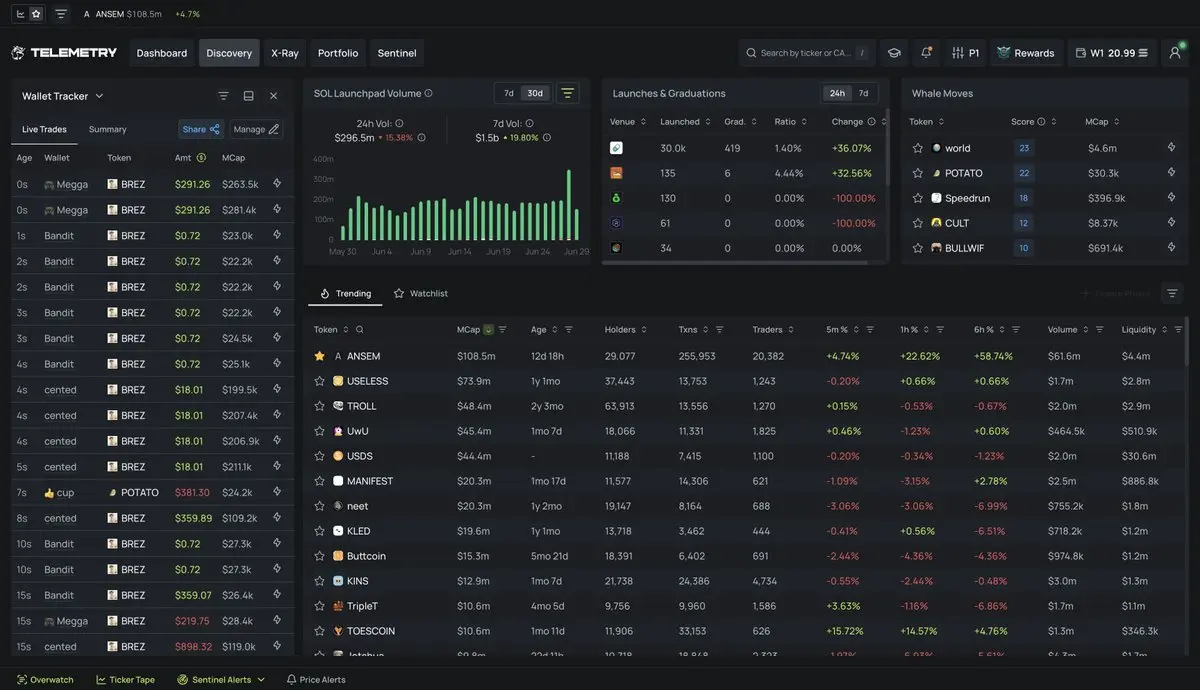
Task: Click the info icon beside 24h Vol
Action: [399, 124]
